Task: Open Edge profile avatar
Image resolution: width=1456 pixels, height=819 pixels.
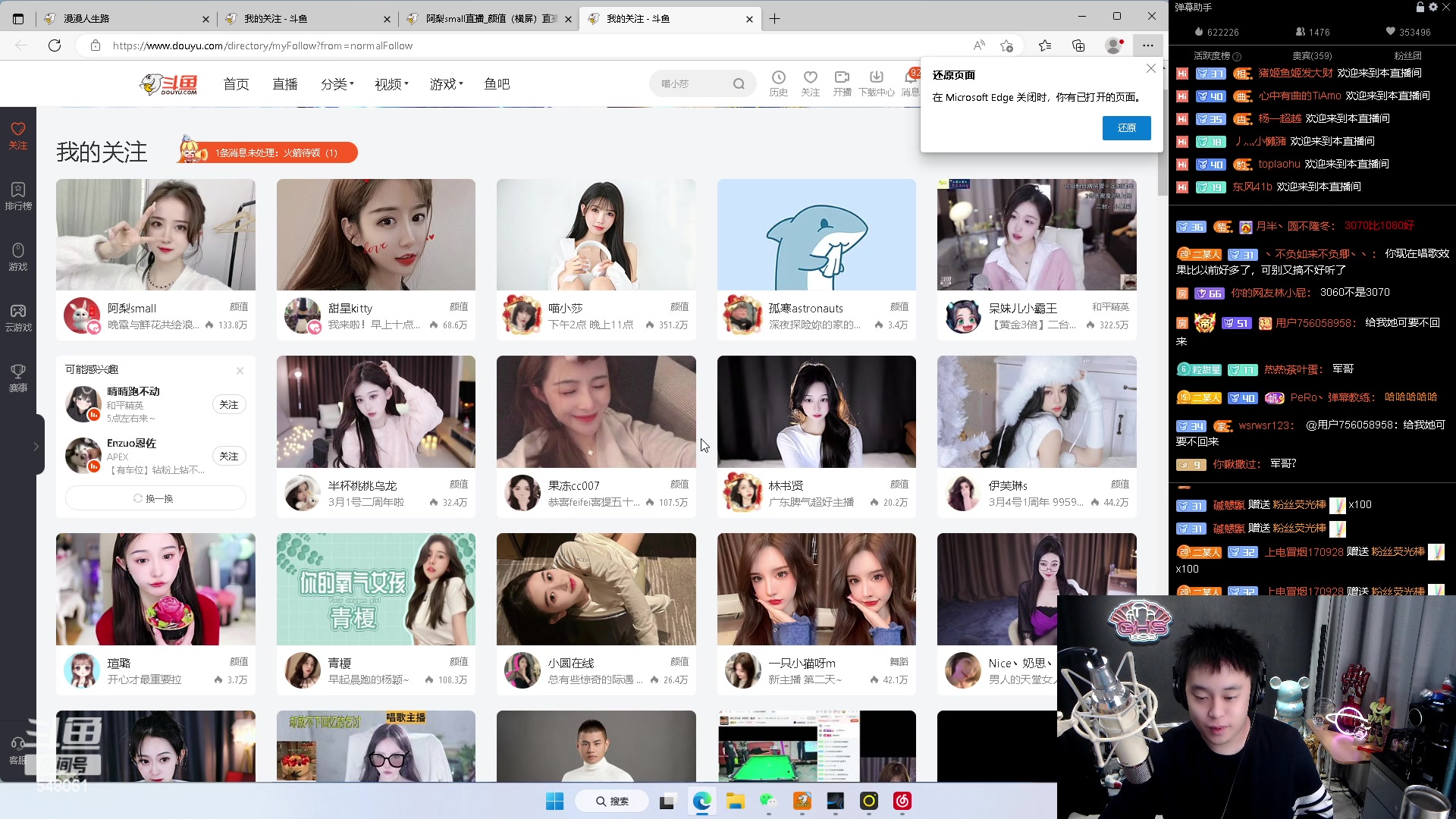Action: [1113, 45]
